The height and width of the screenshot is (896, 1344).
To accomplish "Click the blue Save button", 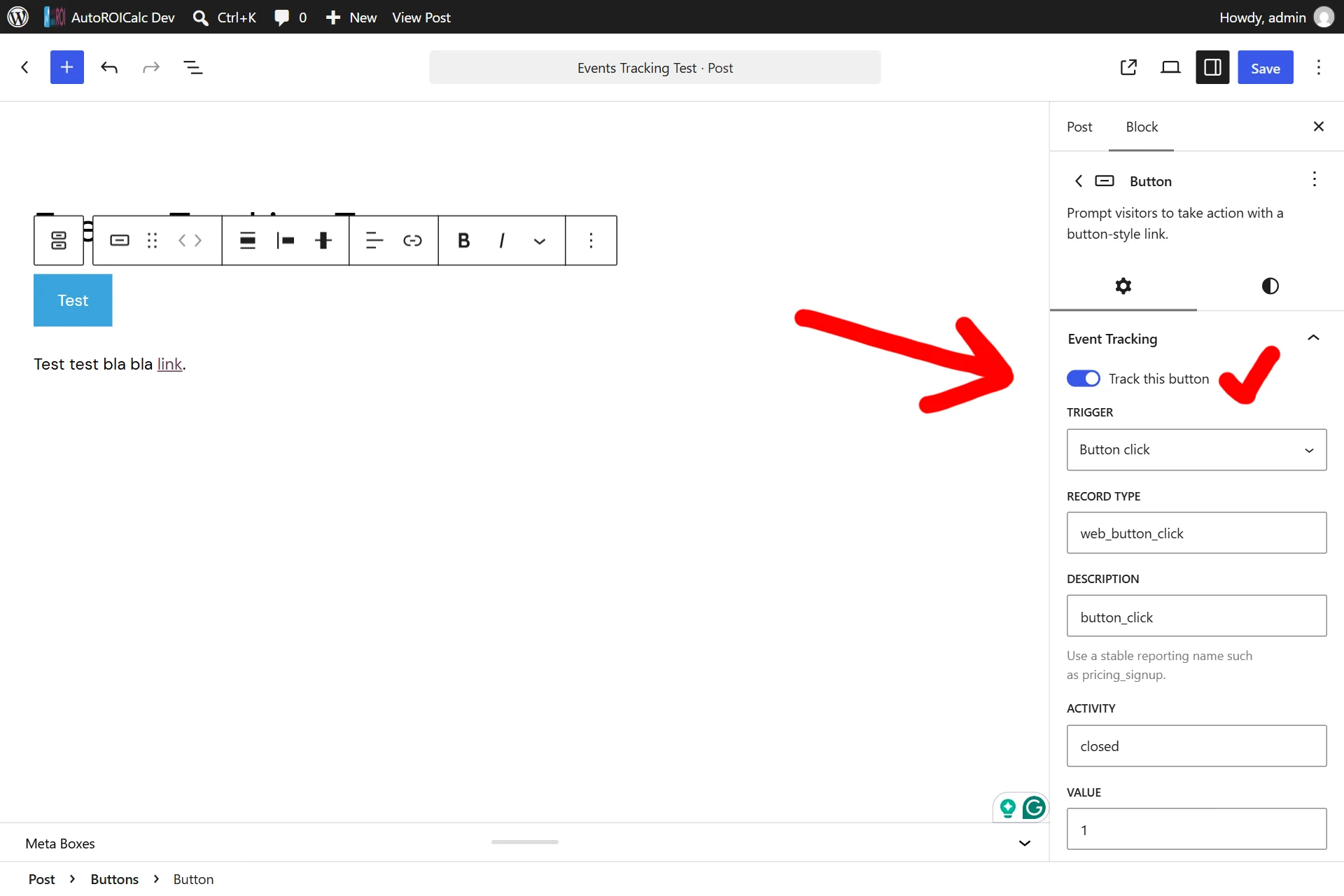I will pyautogui.click(x=1266, y=67).
